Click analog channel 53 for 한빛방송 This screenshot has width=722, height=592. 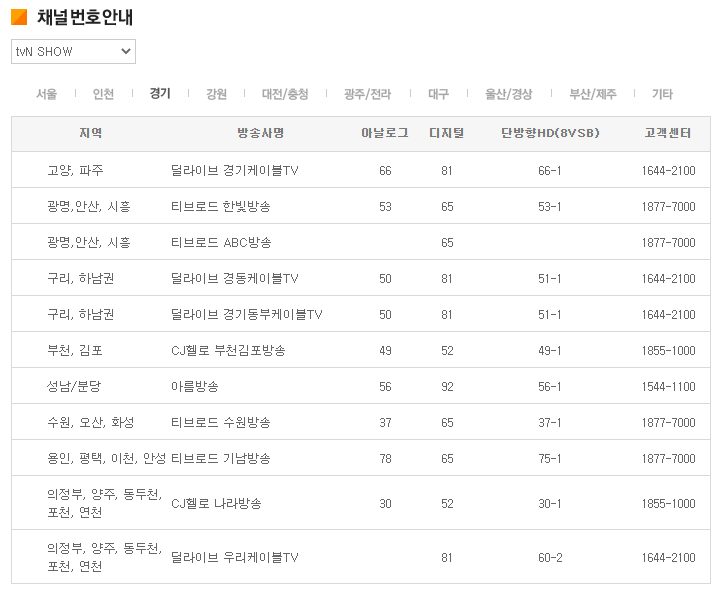pyautogui.click(x=385, y=207)
